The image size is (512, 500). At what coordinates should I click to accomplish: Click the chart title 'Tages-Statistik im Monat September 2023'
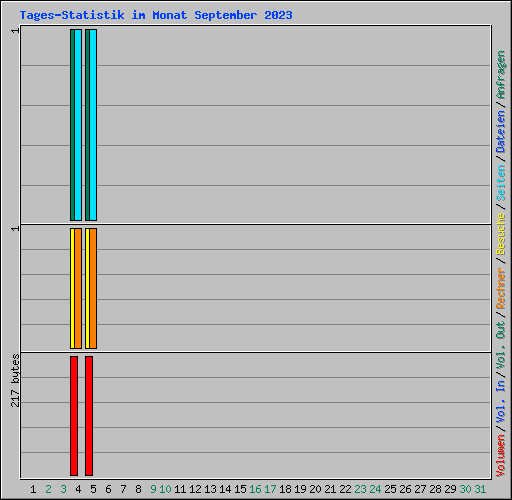click(156, 15)
